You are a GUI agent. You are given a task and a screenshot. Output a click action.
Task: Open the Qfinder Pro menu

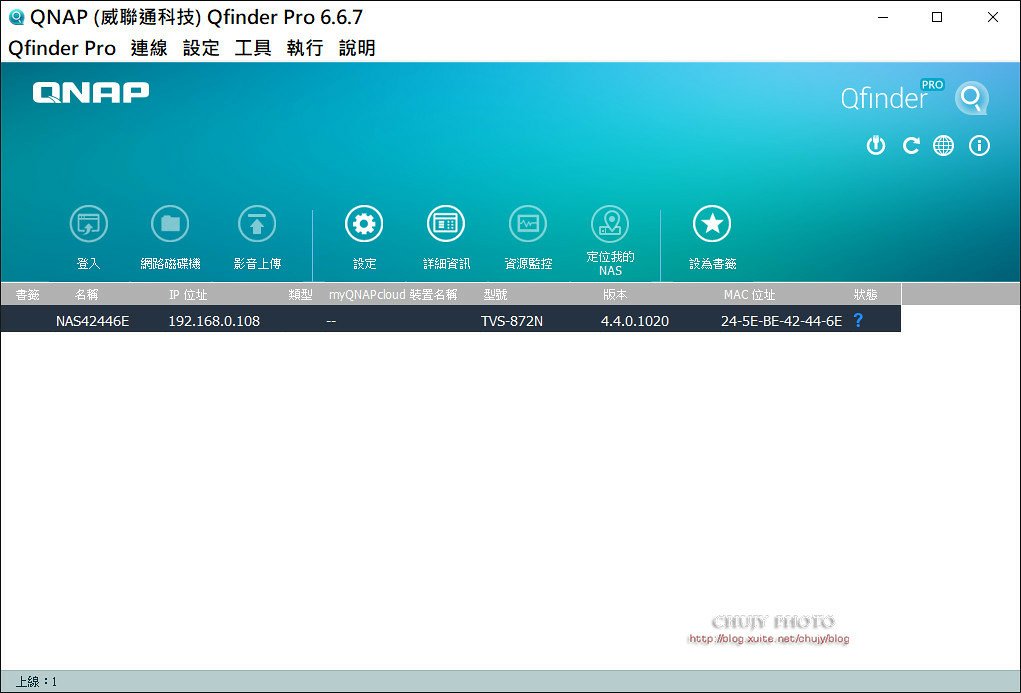62,48
